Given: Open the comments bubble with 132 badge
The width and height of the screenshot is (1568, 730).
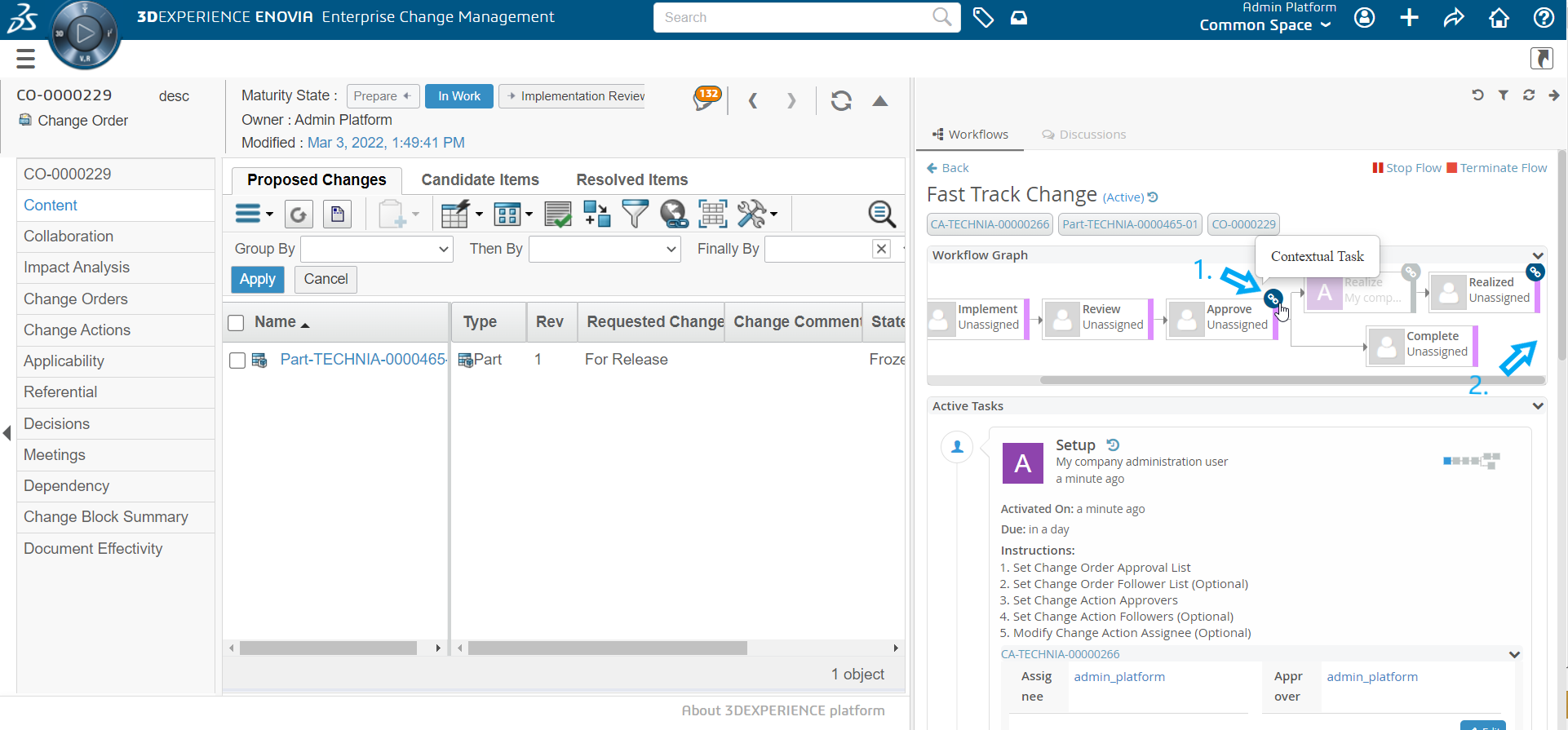Looking at the screenshot, I should coord(706,99).
